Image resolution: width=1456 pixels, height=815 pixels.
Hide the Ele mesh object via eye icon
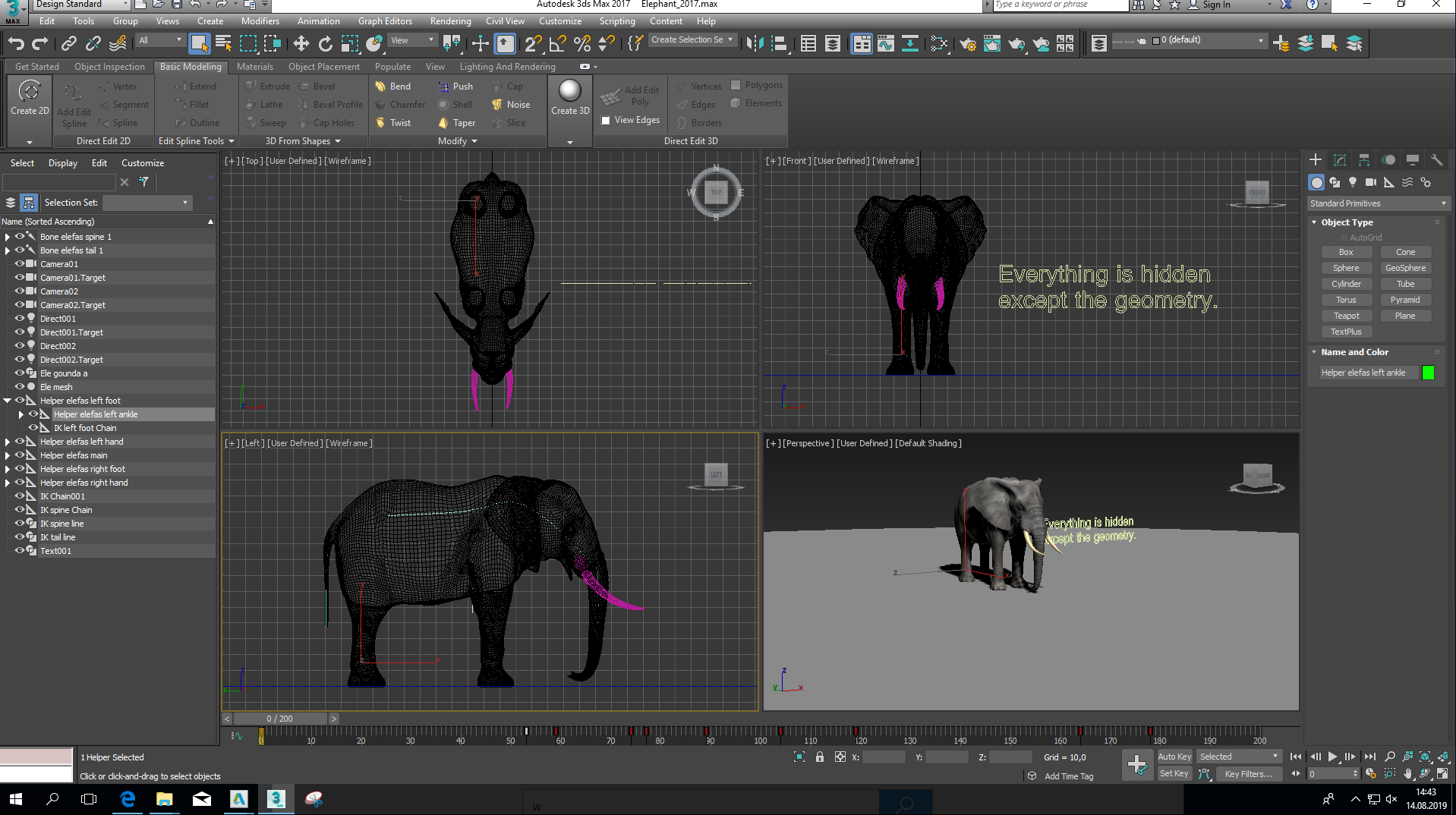point(20,387)
